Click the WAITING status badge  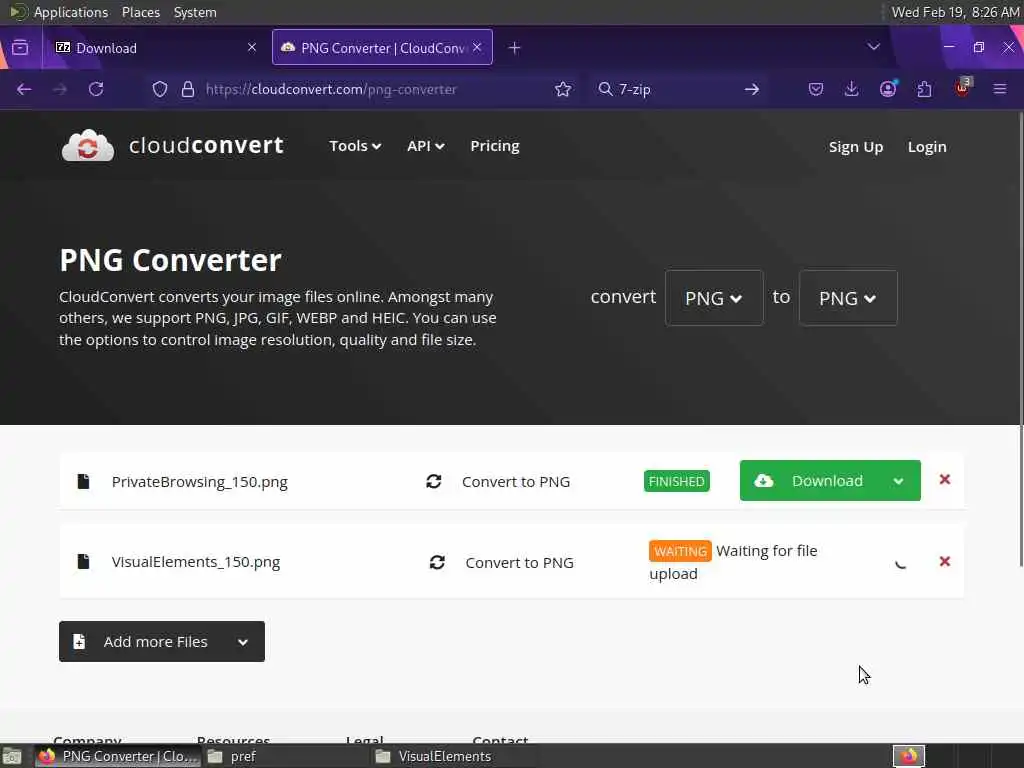click(680, 551)
